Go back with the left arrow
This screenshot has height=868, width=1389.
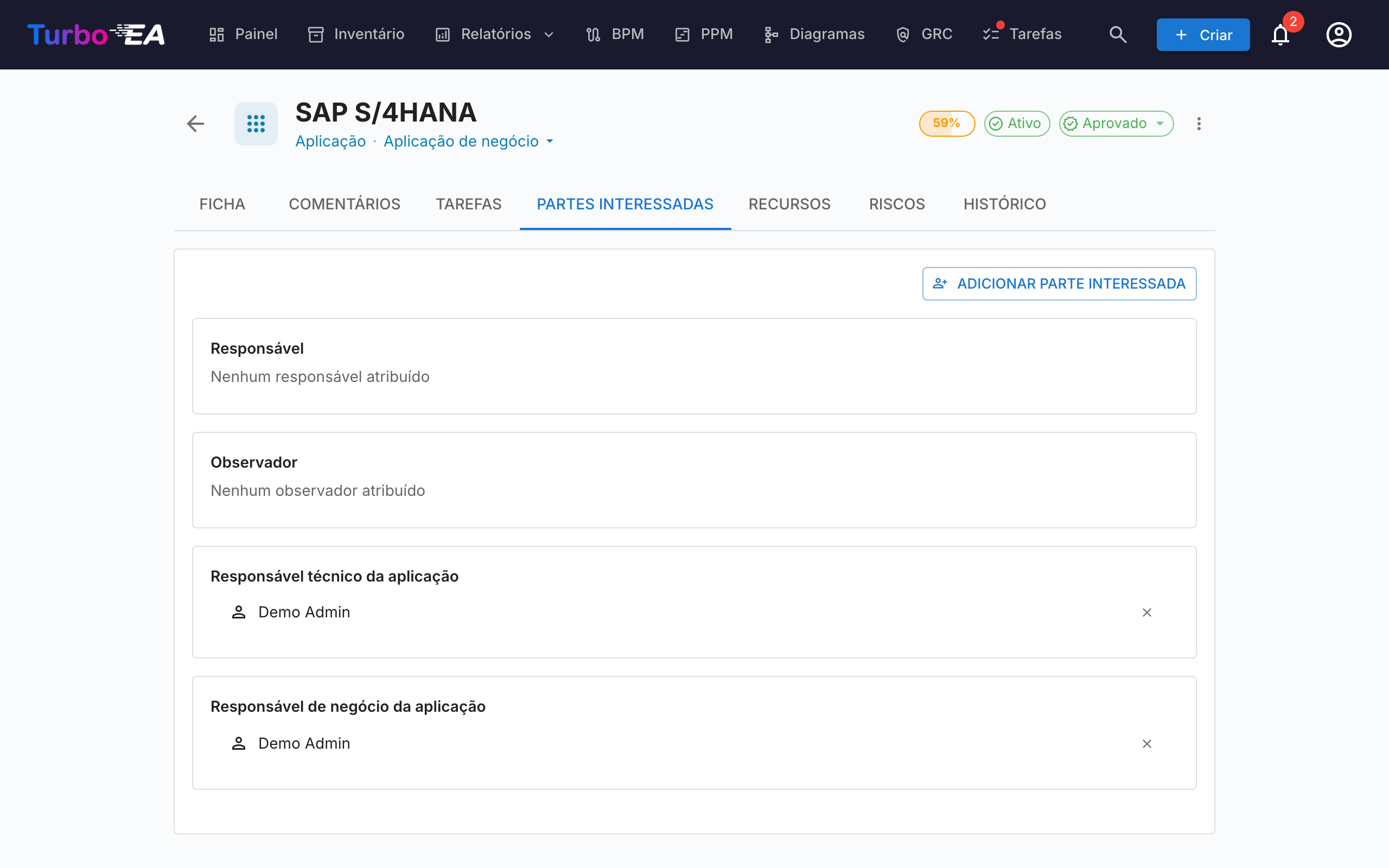click(196, 124)
